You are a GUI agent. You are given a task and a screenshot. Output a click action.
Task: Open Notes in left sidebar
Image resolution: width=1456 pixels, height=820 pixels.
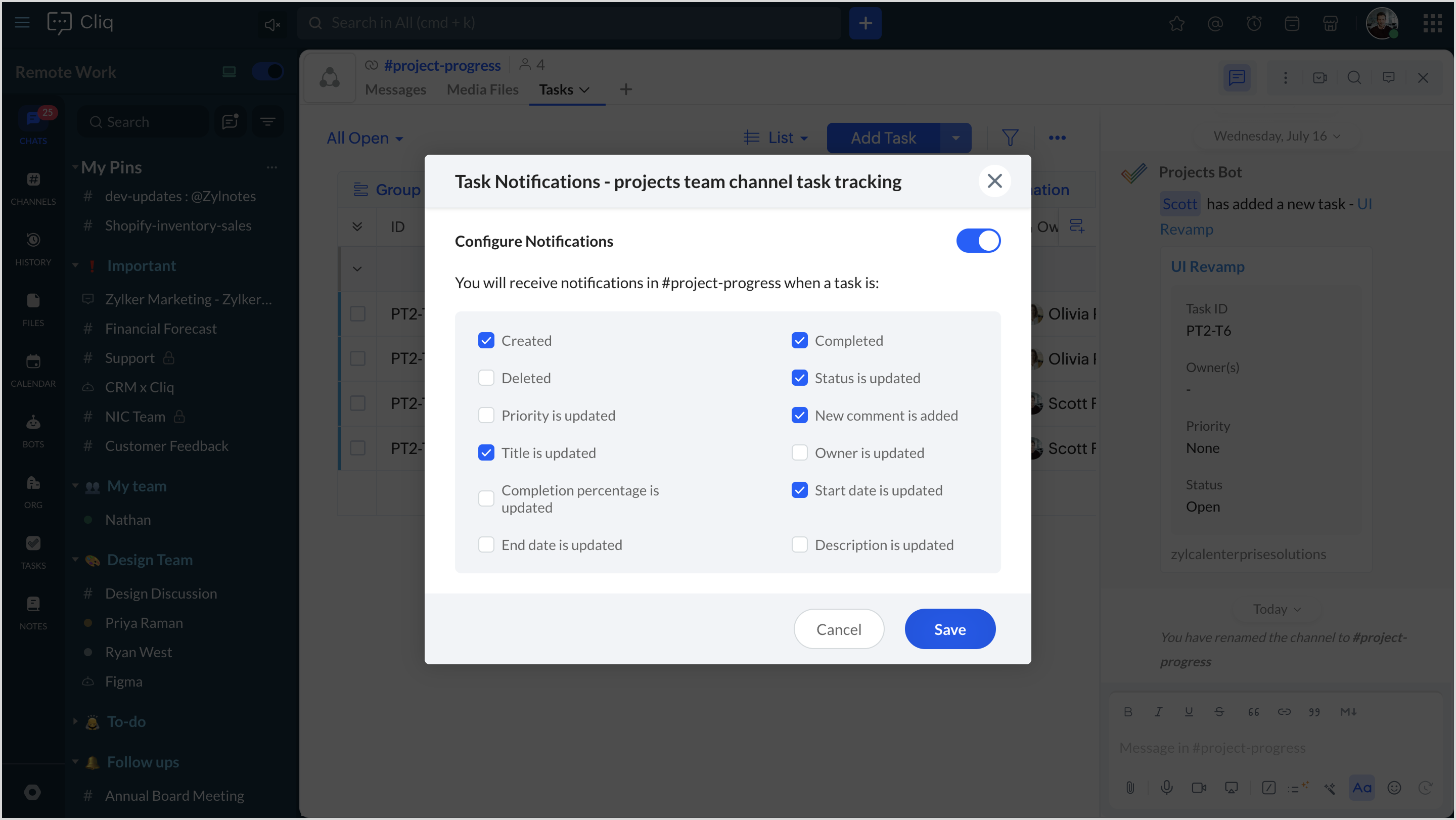coord(33,613)
